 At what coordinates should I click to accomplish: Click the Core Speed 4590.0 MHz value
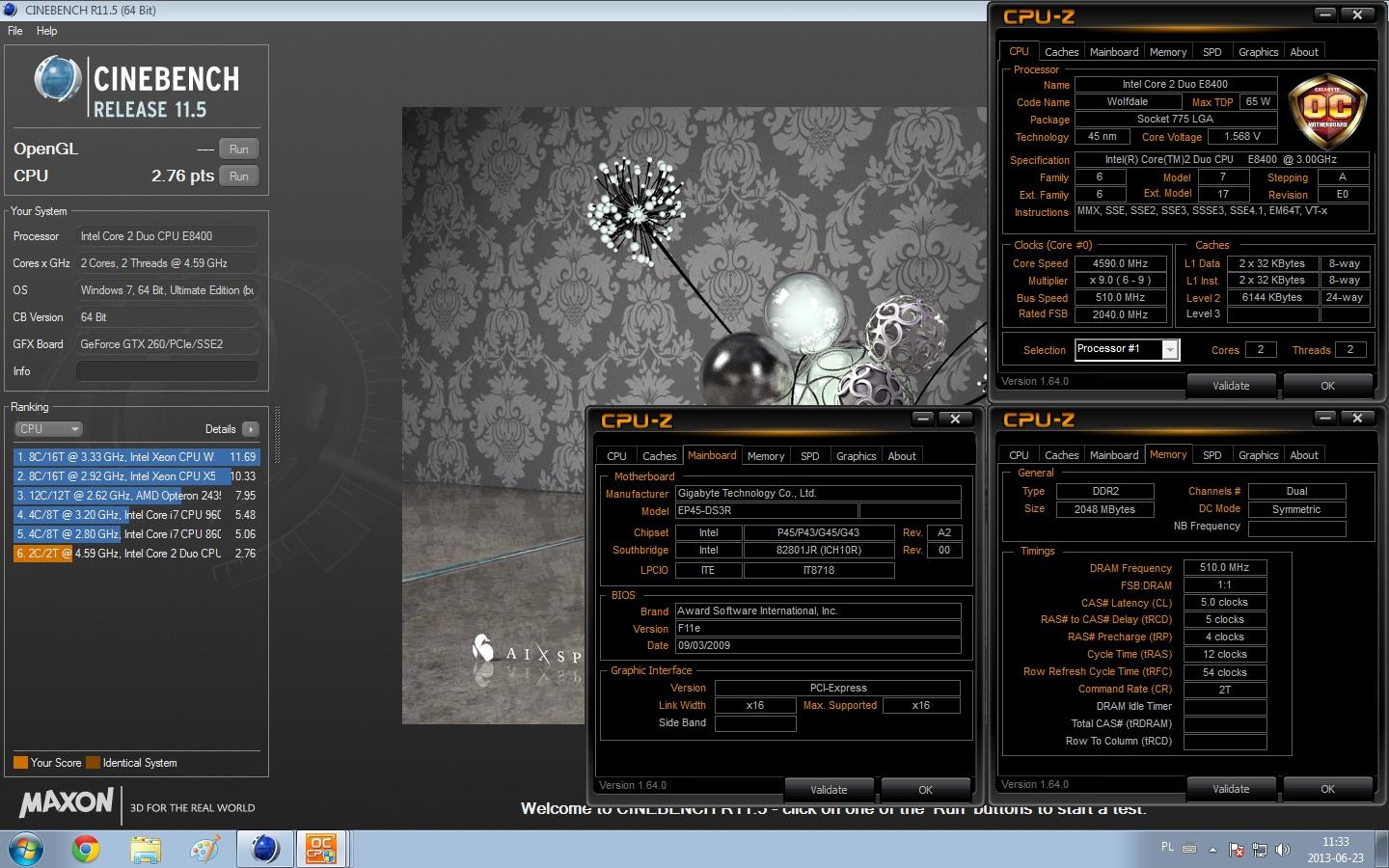[x=1120, y=263]
